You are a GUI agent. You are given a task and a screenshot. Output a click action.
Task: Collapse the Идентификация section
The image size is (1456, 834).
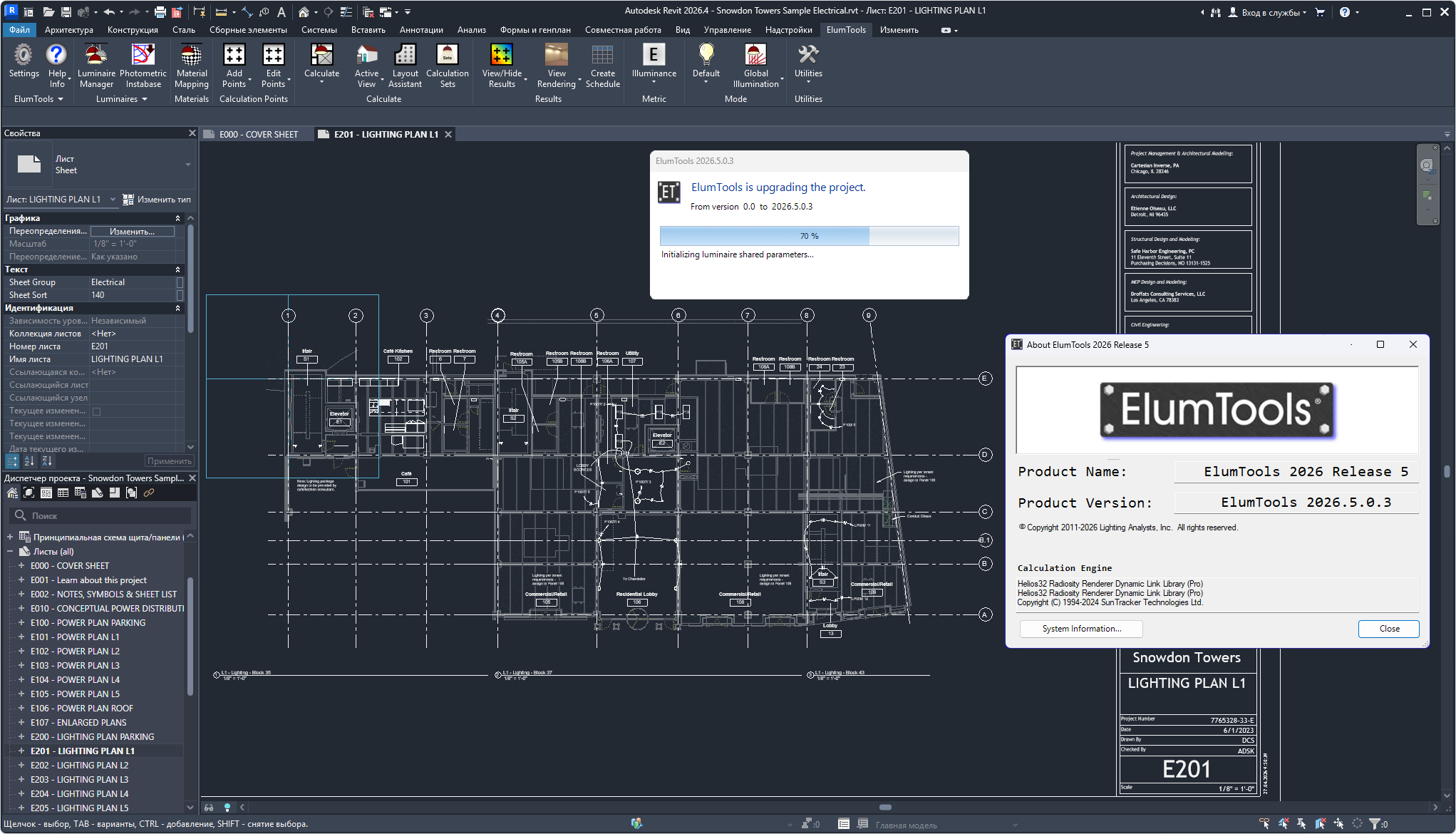pos(178,308)
